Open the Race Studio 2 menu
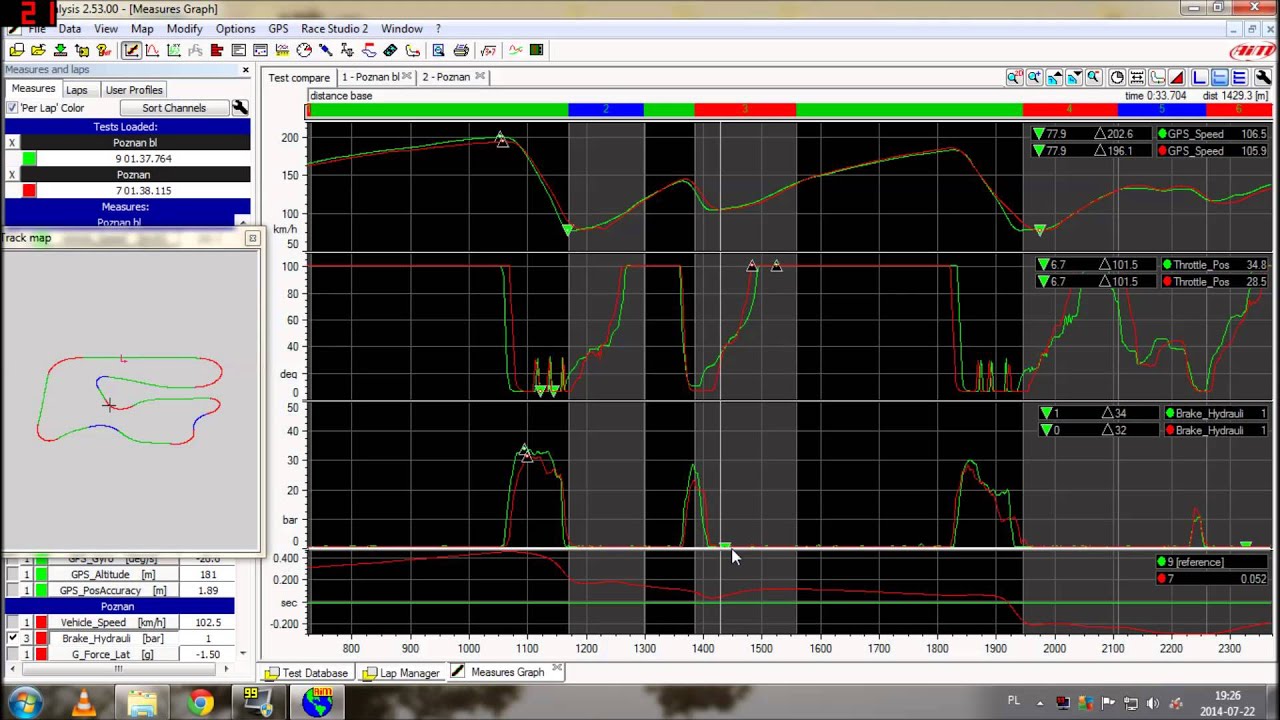 [334, 28]
